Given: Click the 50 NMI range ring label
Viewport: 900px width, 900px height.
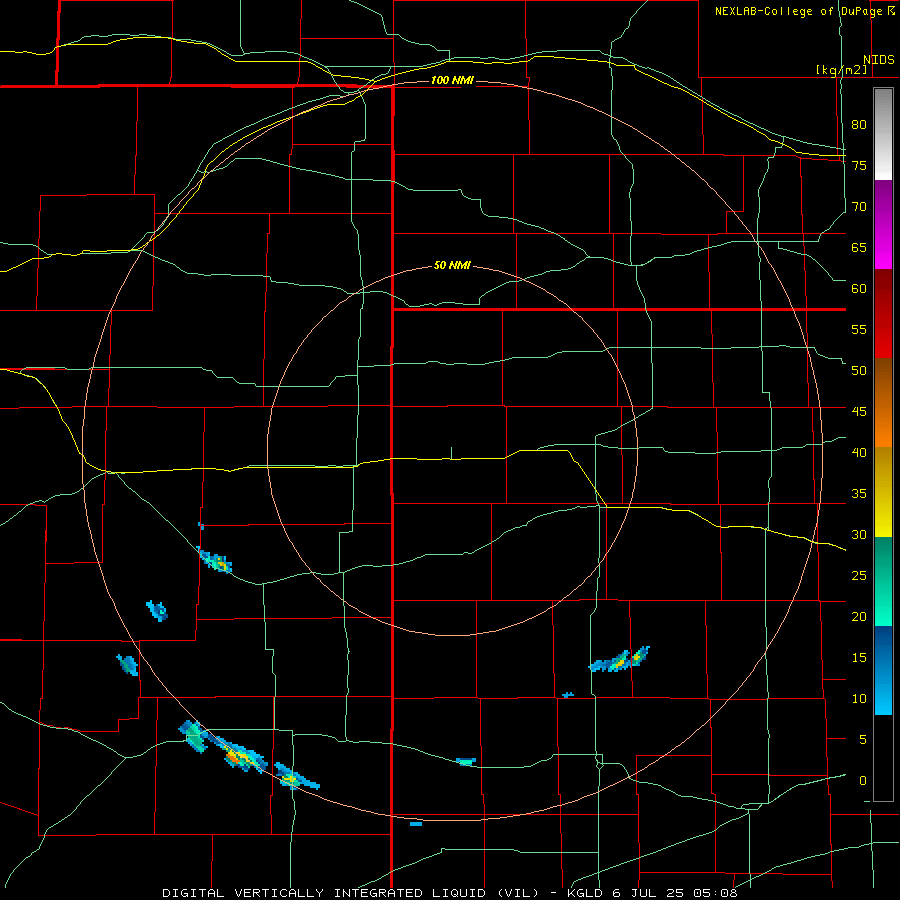Looking at the screenshot, I should (x=452, y=265).
